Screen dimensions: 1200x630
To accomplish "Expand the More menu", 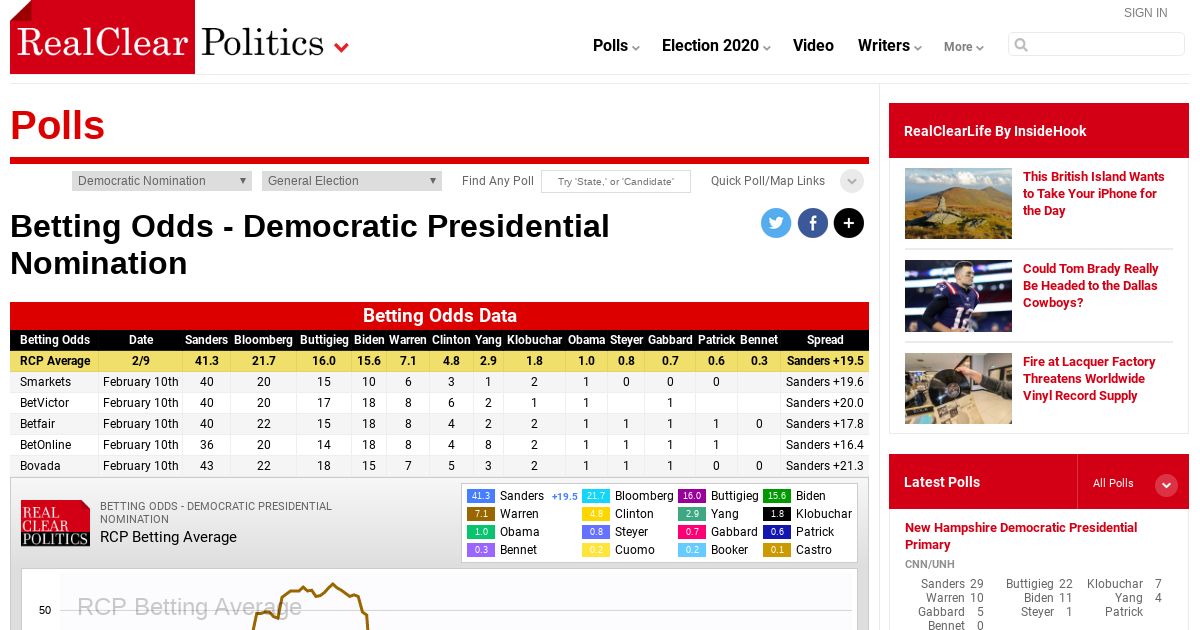I will [x=963, y=47].
